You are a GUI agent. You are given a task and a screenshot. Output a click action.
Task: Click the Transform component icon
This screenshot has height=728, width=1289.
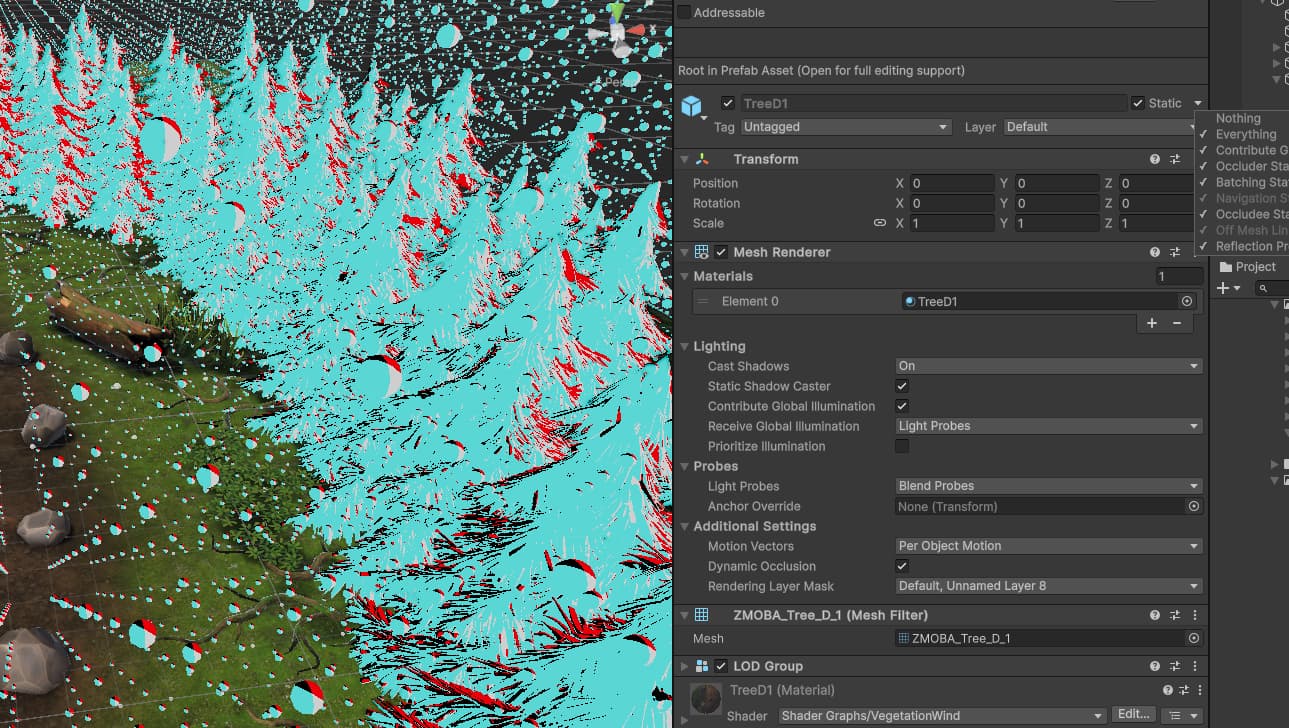[x=702, y=158]
